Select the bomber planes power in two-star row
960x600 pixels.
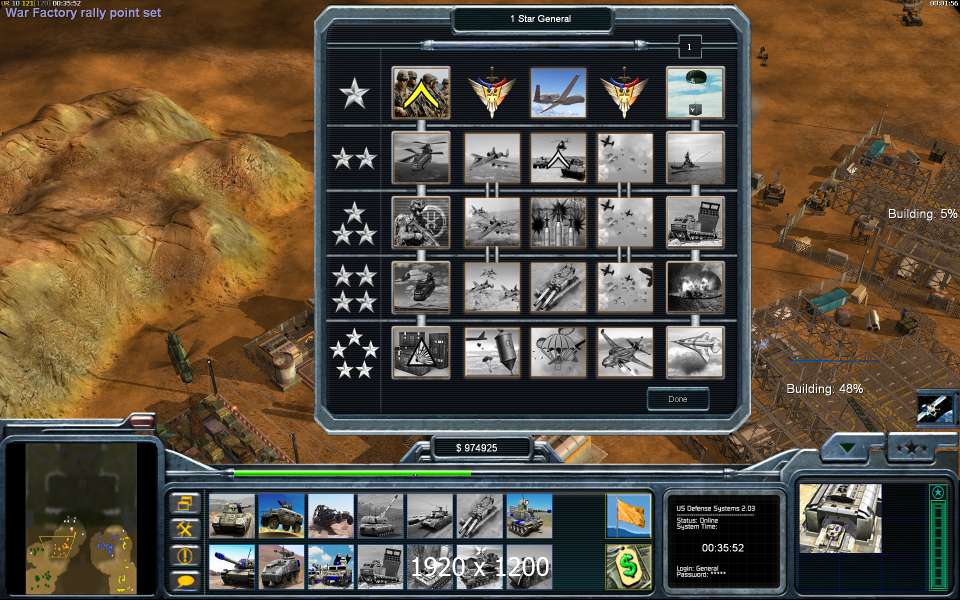[x=624, y=158]
